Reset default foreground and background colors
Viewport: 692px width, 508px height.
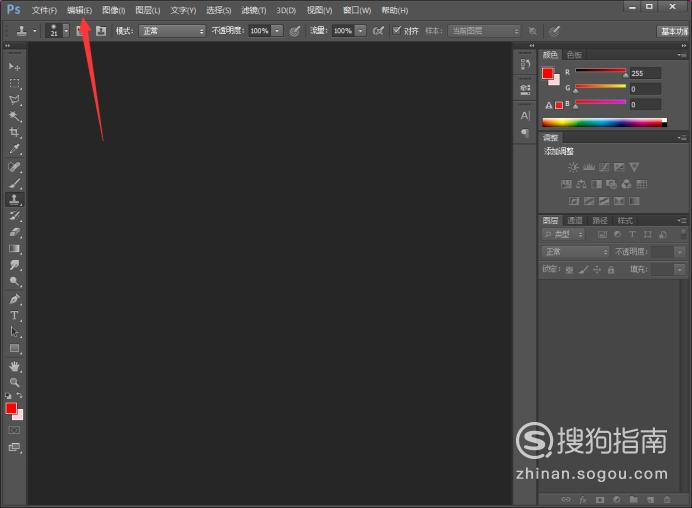tap(8, 396)
